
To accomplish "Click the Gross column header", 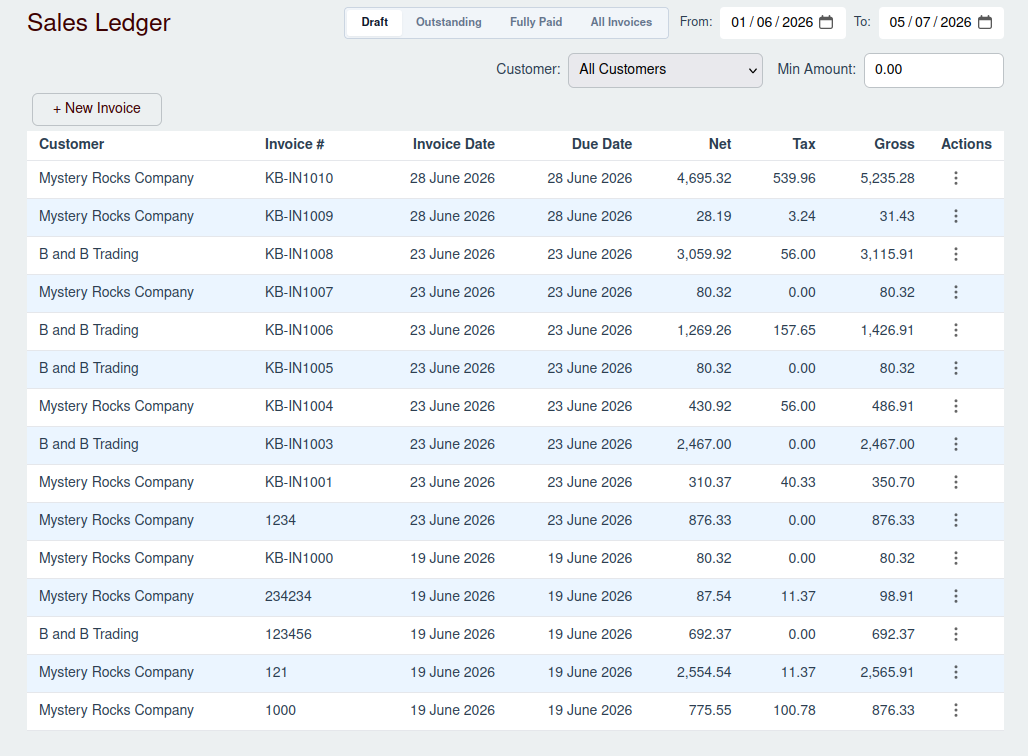I will (894, 144).
